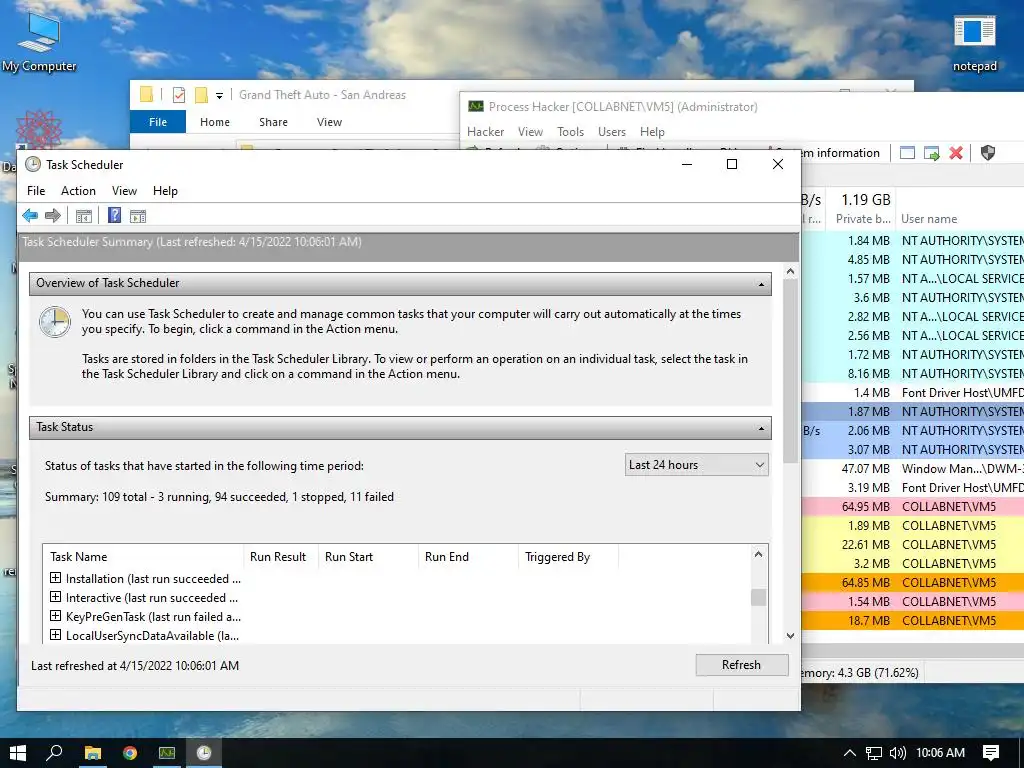Viewport: 1024px width, 768px height.
Task: Click the taskbar Search magnifier icon
Action: pyautogui.click(x=54, y=753)
